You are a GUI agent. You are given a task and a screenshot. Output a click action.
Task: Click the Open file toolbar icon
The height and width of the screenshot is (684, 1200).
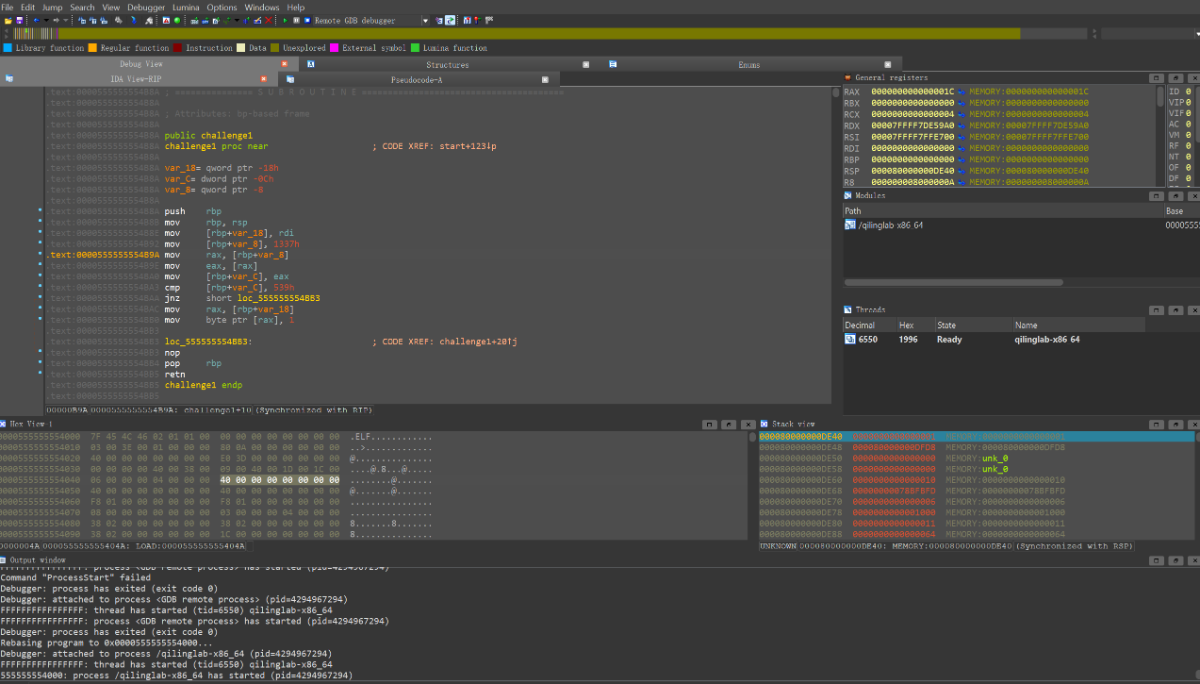coord(7,20)
